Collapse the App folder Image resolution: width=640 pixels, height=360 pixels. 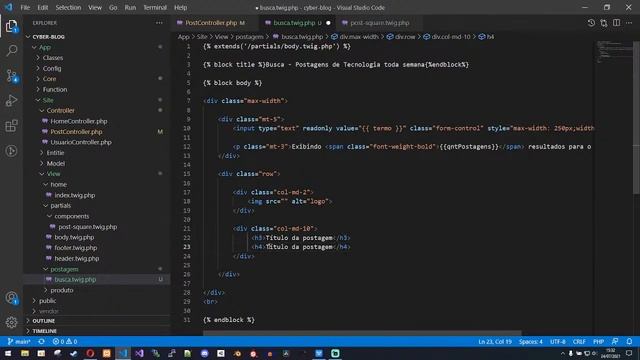[x=44, y=47]
